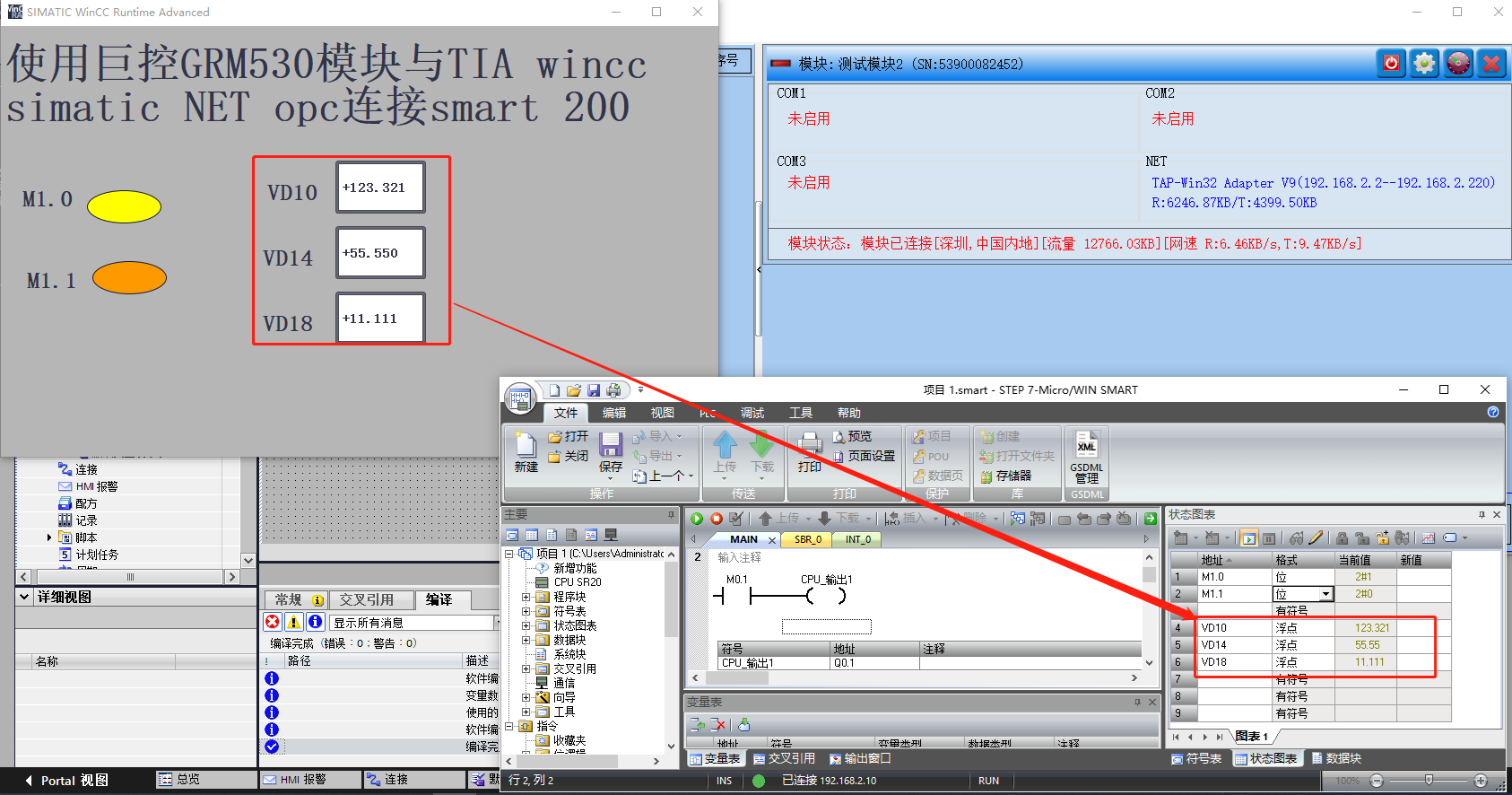Click quick access new document icon
This screenshot has width=1512, height=795.
click(x=554, y=390)
